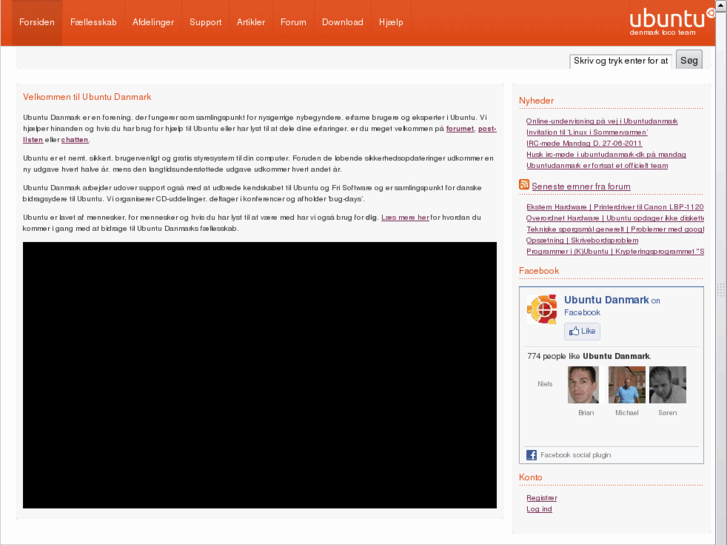
Task: Follow the forumet link in welcome text
Action: click(x=460, y=128)
